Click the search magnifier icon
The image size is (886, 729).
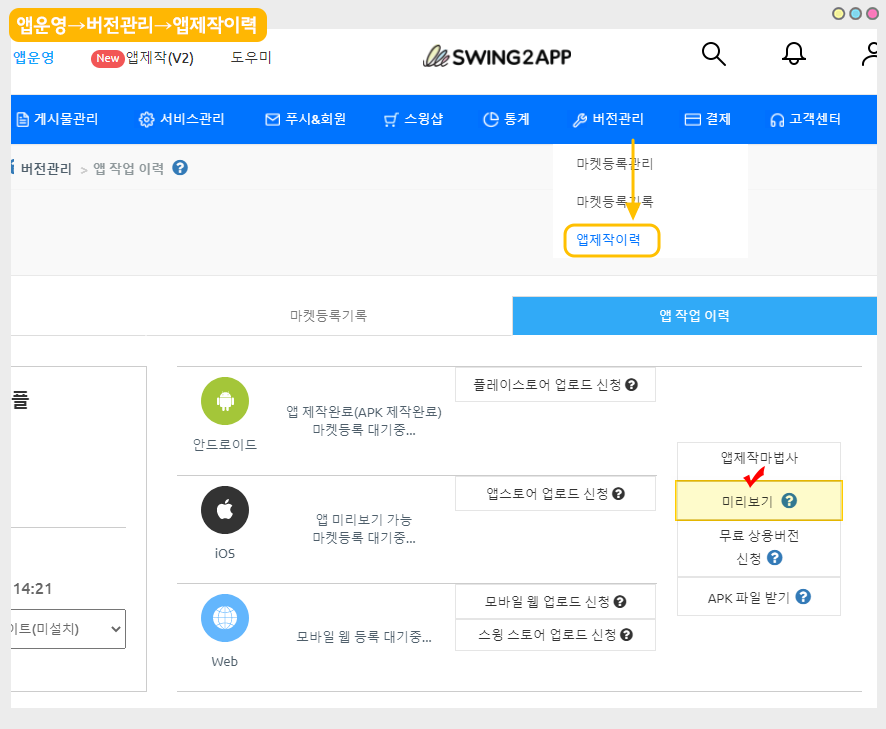[713, 55]
